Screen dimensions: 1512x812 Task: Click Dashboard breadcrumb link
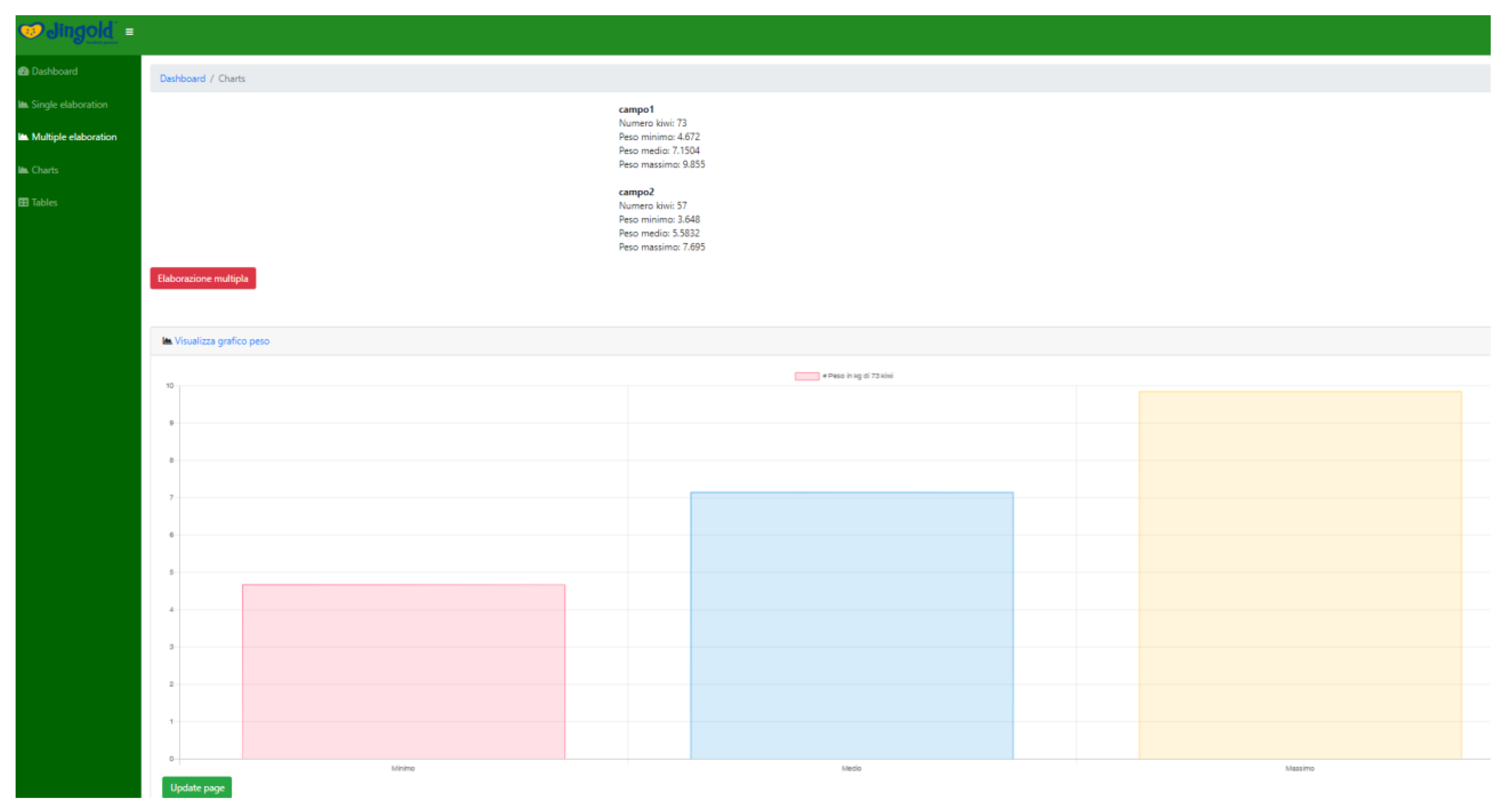point(183,78)
